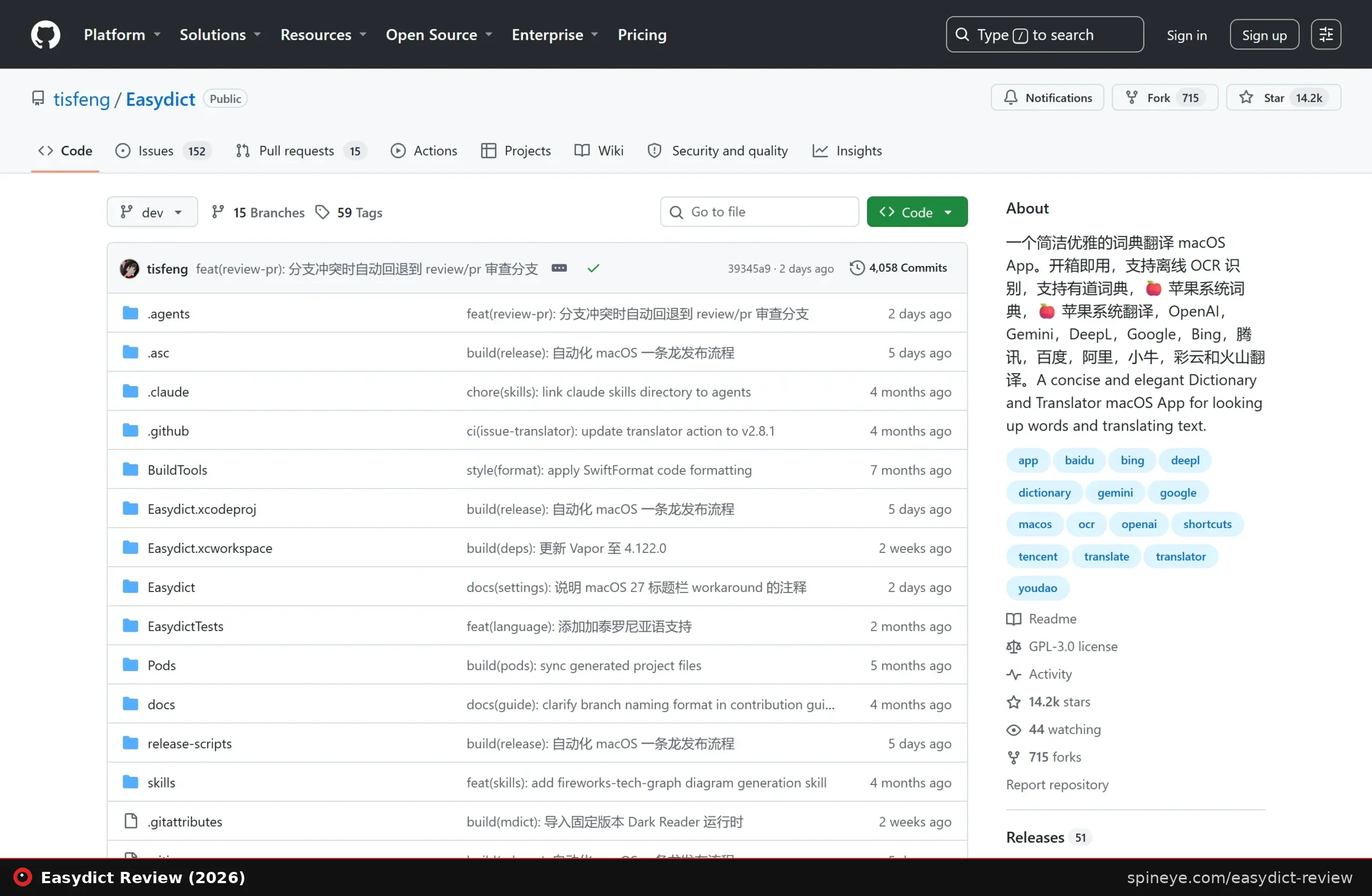Open the release-scripts folder

[190, 743]
